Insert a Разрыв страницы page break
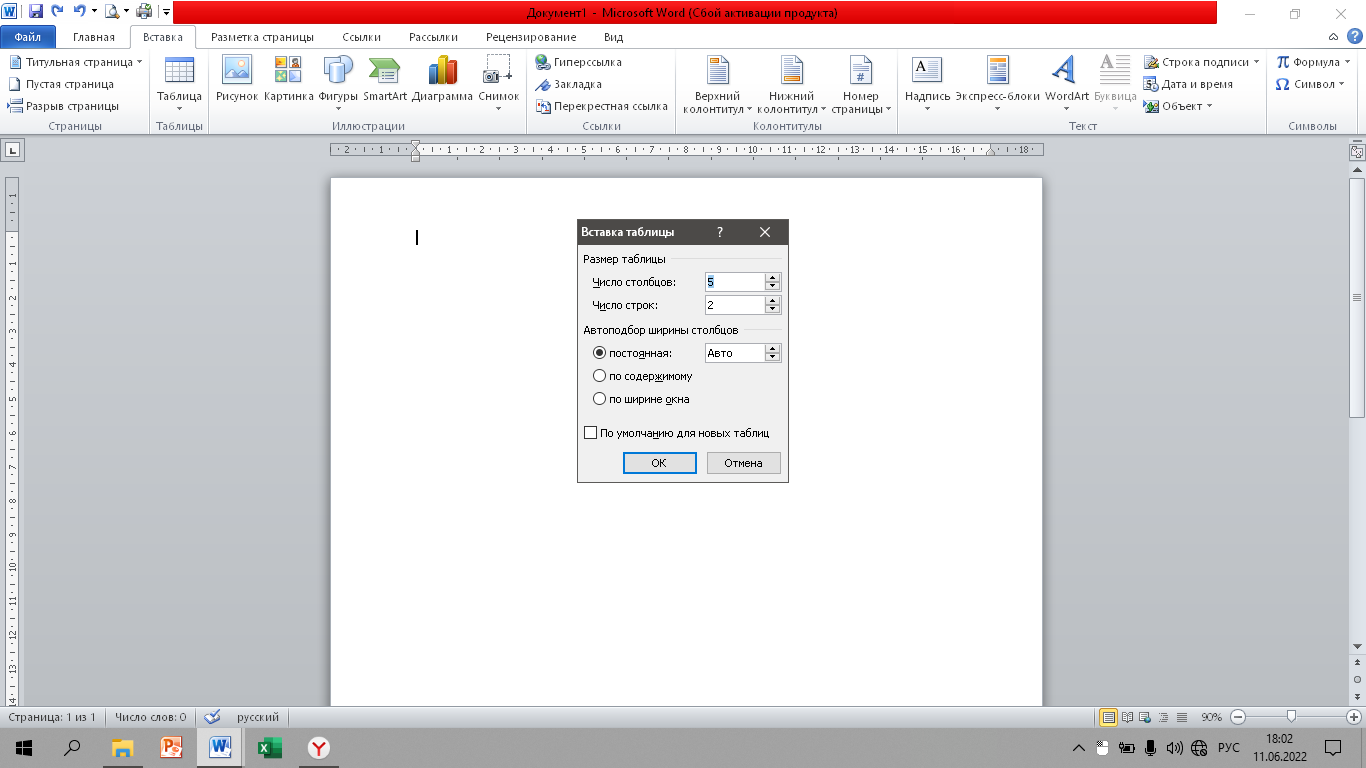Image resolution: width=1366 pixels, height=768 pixels. click(64, 106)
